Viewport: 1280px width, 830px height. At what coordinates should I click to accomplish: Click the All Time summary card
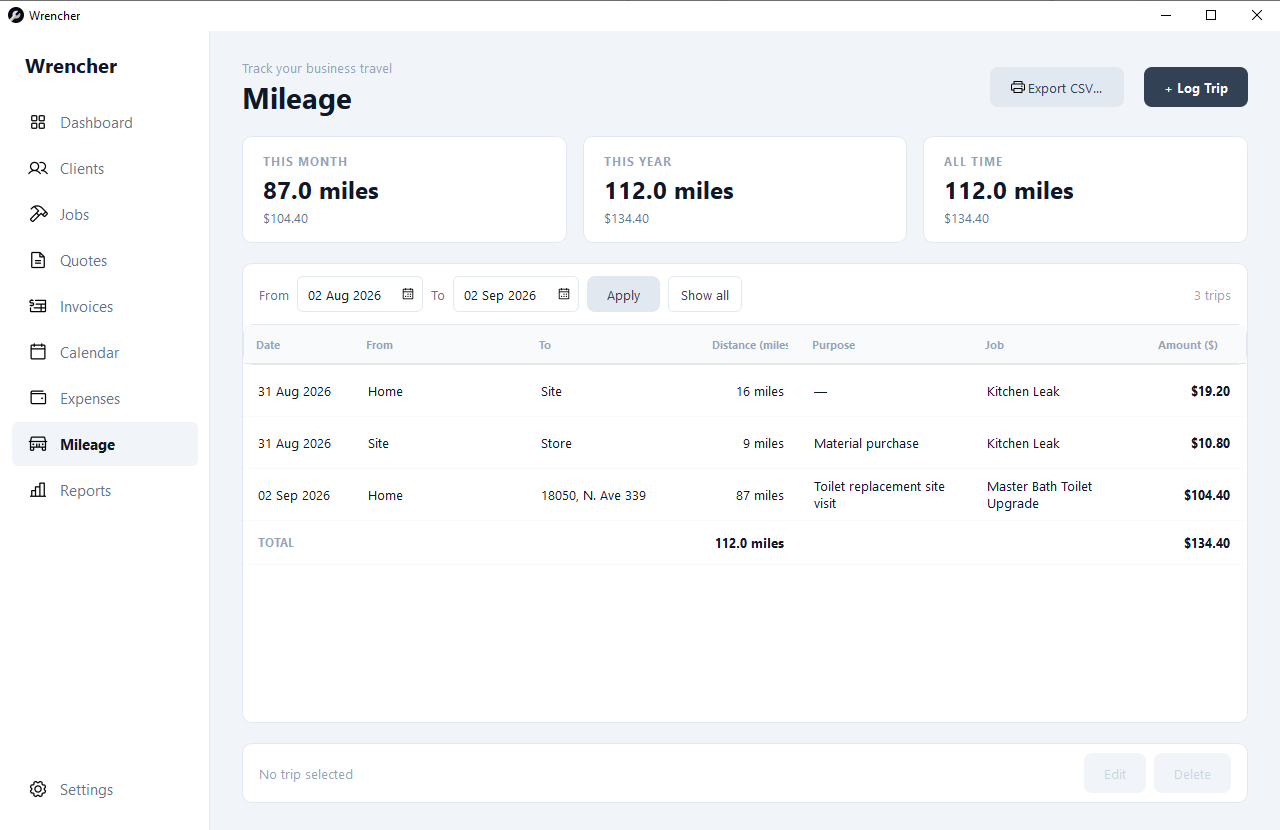click(1085, 189)
